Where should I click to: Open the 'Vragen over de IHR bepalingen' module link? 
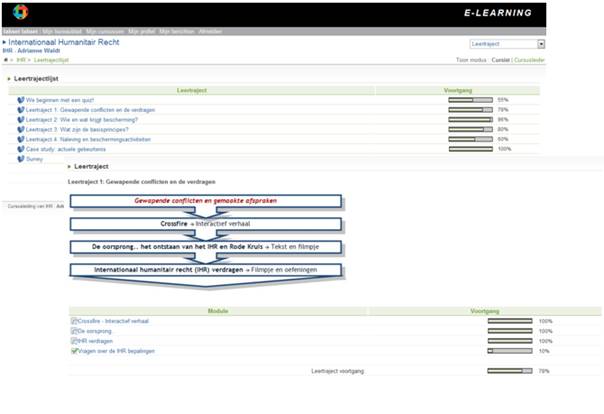tap(116, 351)
